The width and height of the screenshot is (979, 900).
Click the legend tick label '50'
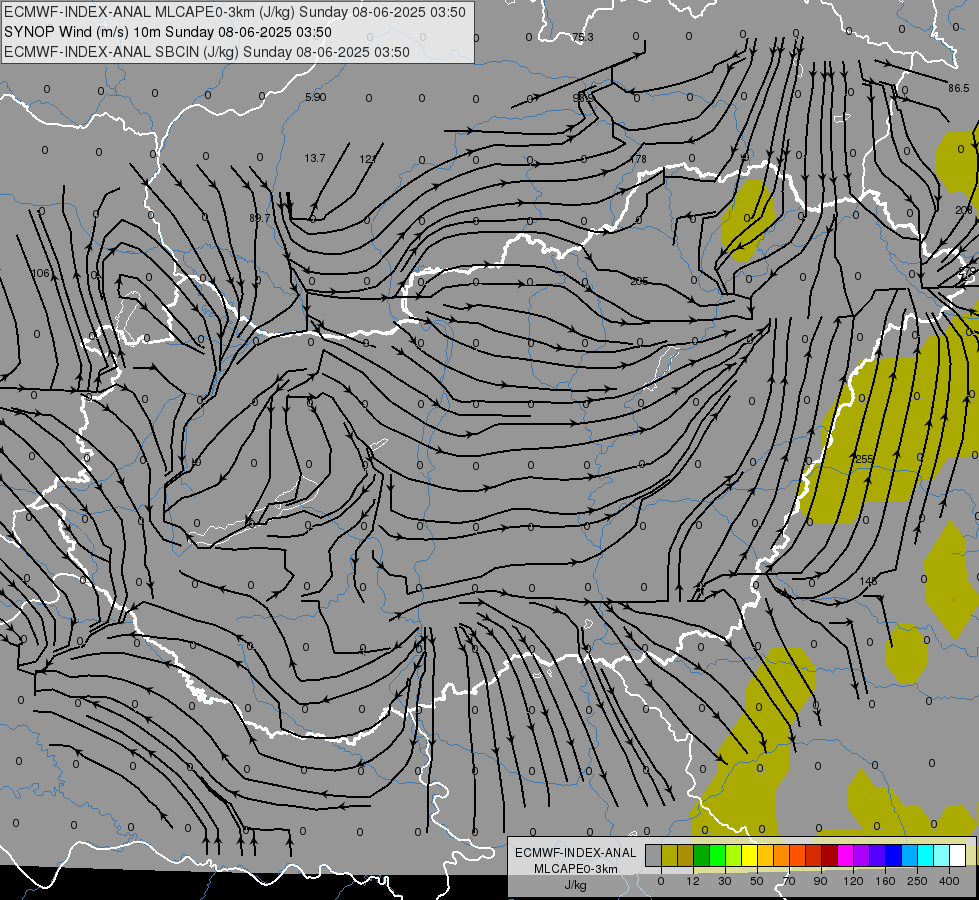tap(757, 881)
